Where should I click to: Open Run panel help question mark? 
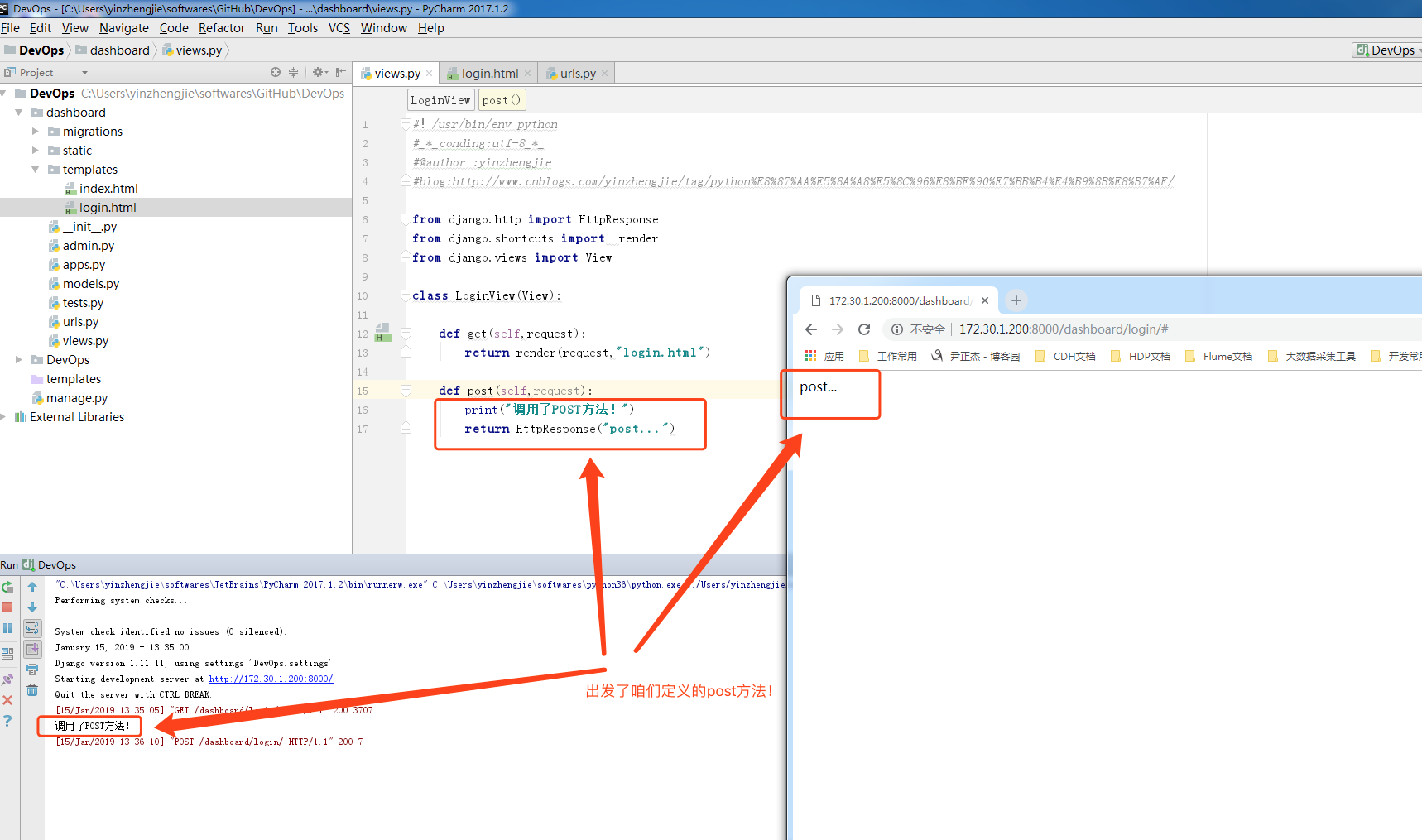(7, 721)
